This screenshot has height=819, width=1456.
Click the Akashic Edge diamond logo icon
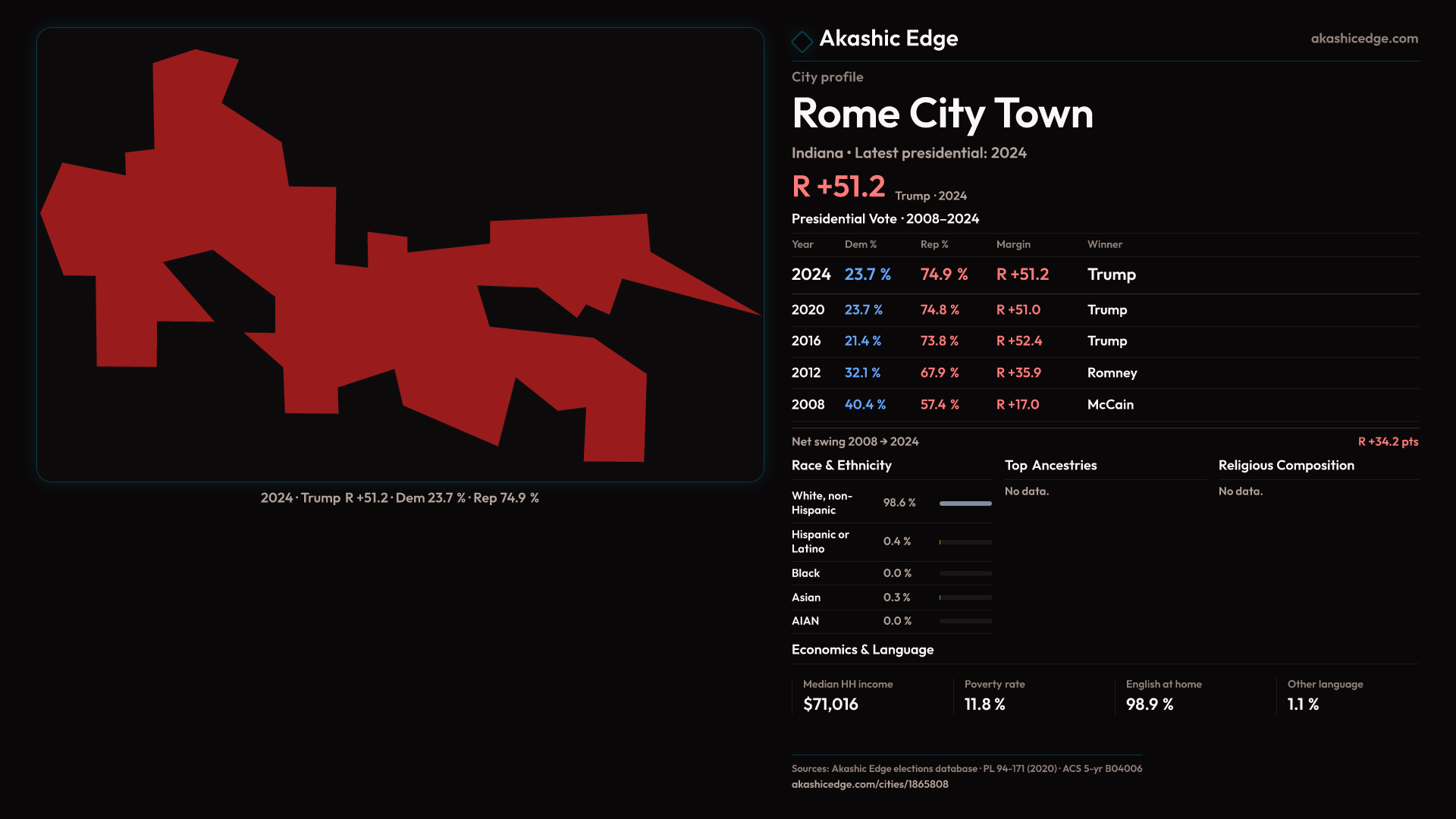(x=802, y=41)
